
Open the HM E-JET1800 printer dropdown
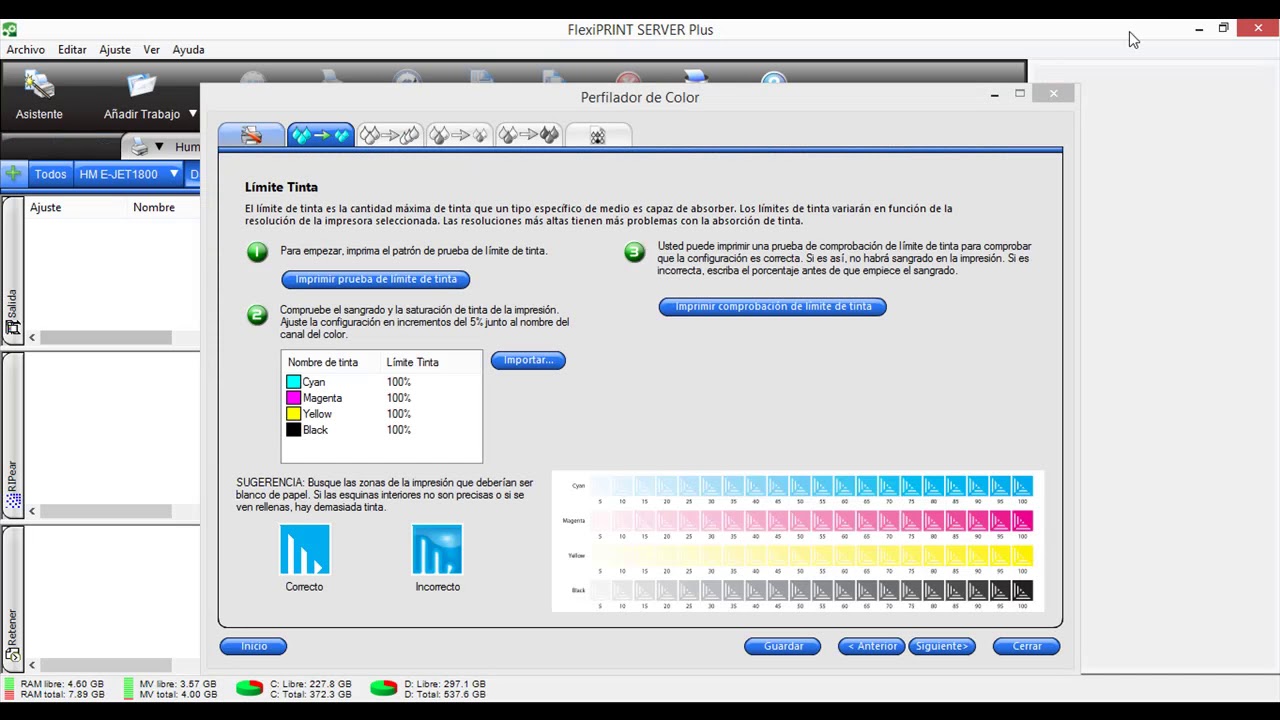[128, 175]
